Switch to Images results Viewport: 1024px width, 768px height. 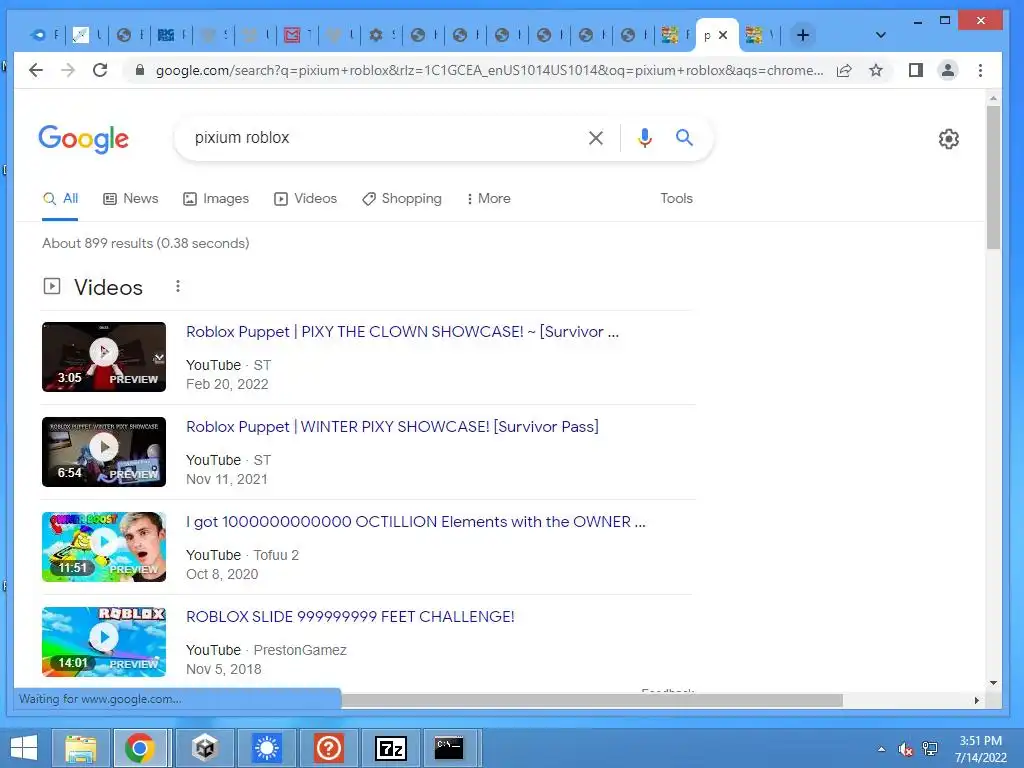coord(216,199)
